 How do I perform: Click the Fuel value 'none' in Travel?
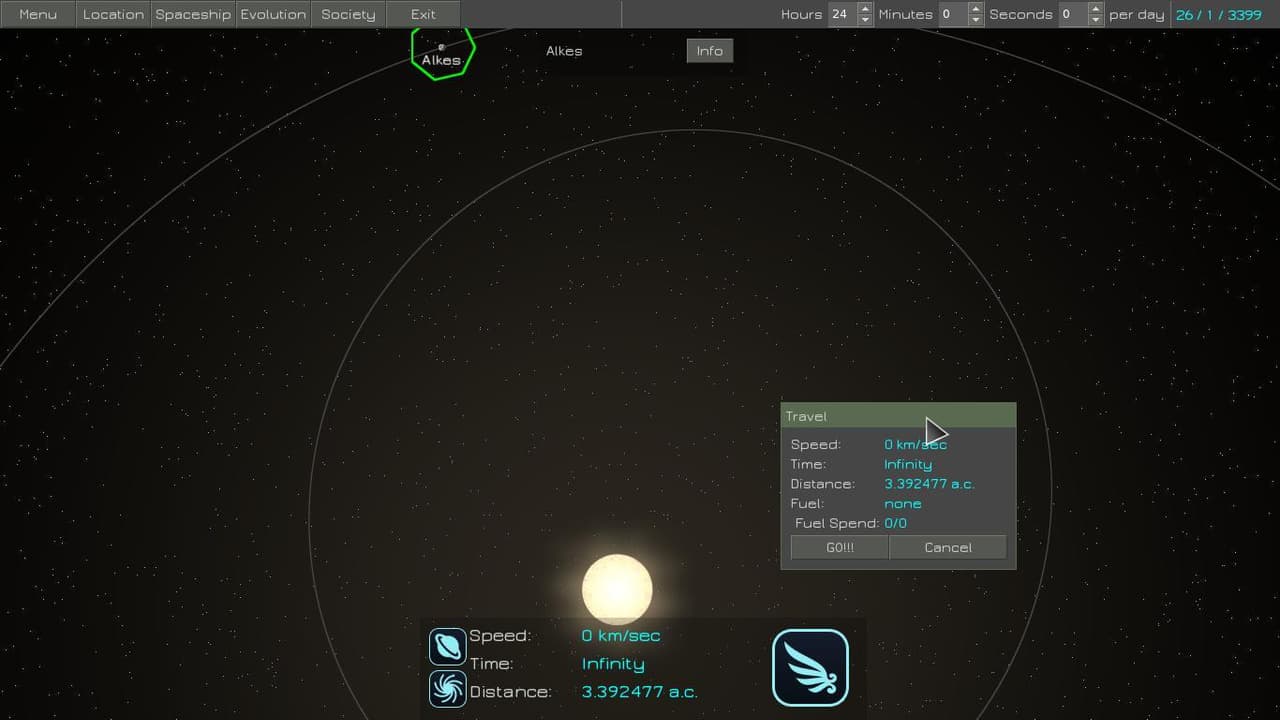click(903, 503)
